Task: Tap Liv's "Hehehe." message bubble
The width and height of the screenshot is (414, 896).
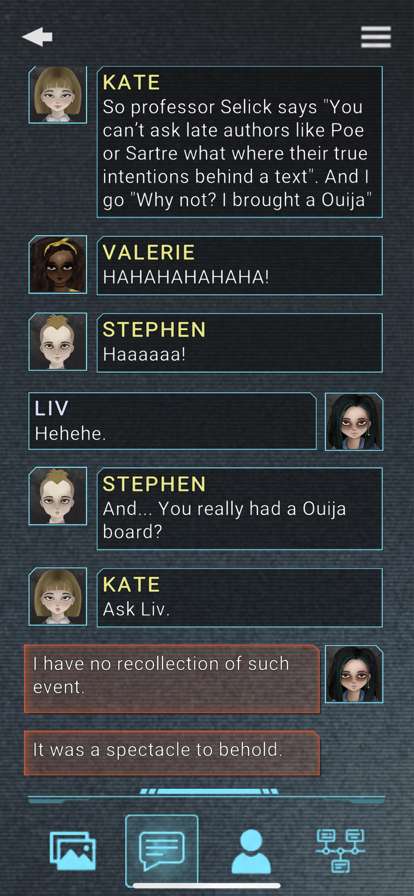Action: point(172,421)
